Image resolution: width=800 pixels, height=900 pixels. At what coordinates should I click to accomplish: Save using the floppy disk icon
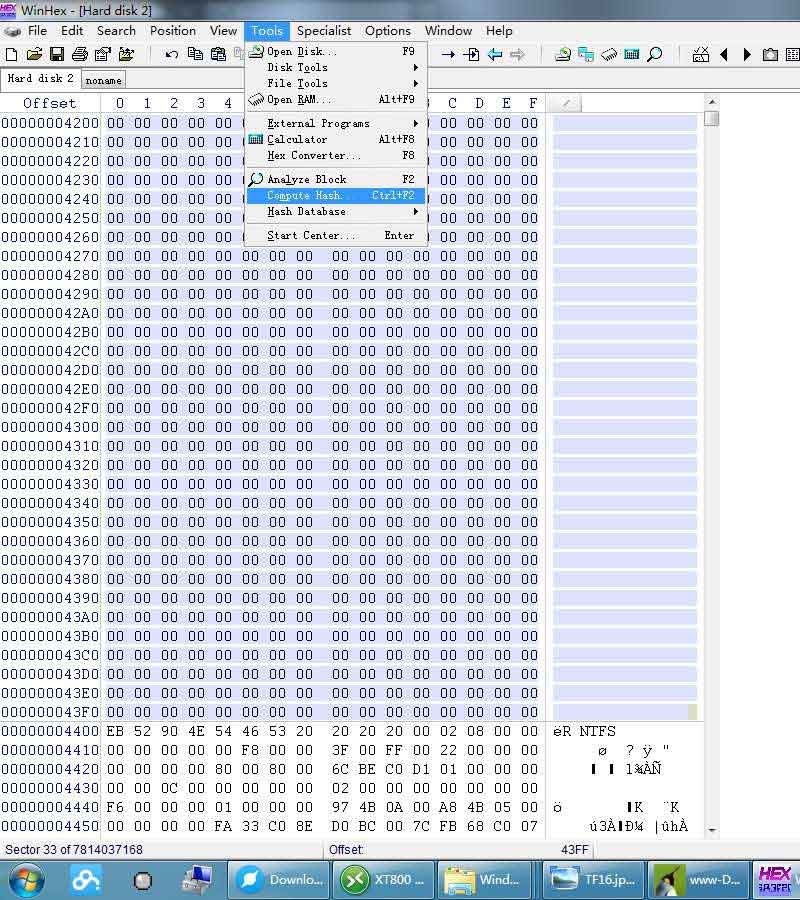pyautogui.click(x=57, y=55)
